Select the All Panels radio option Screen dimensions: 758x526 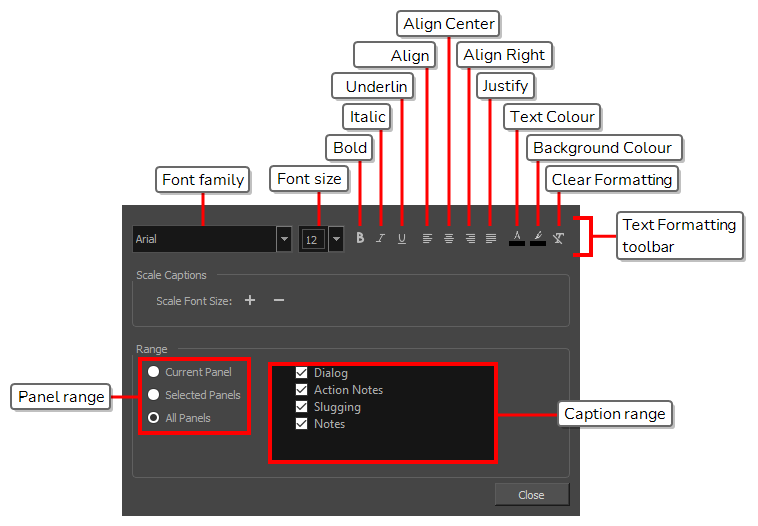click(154, 417)
